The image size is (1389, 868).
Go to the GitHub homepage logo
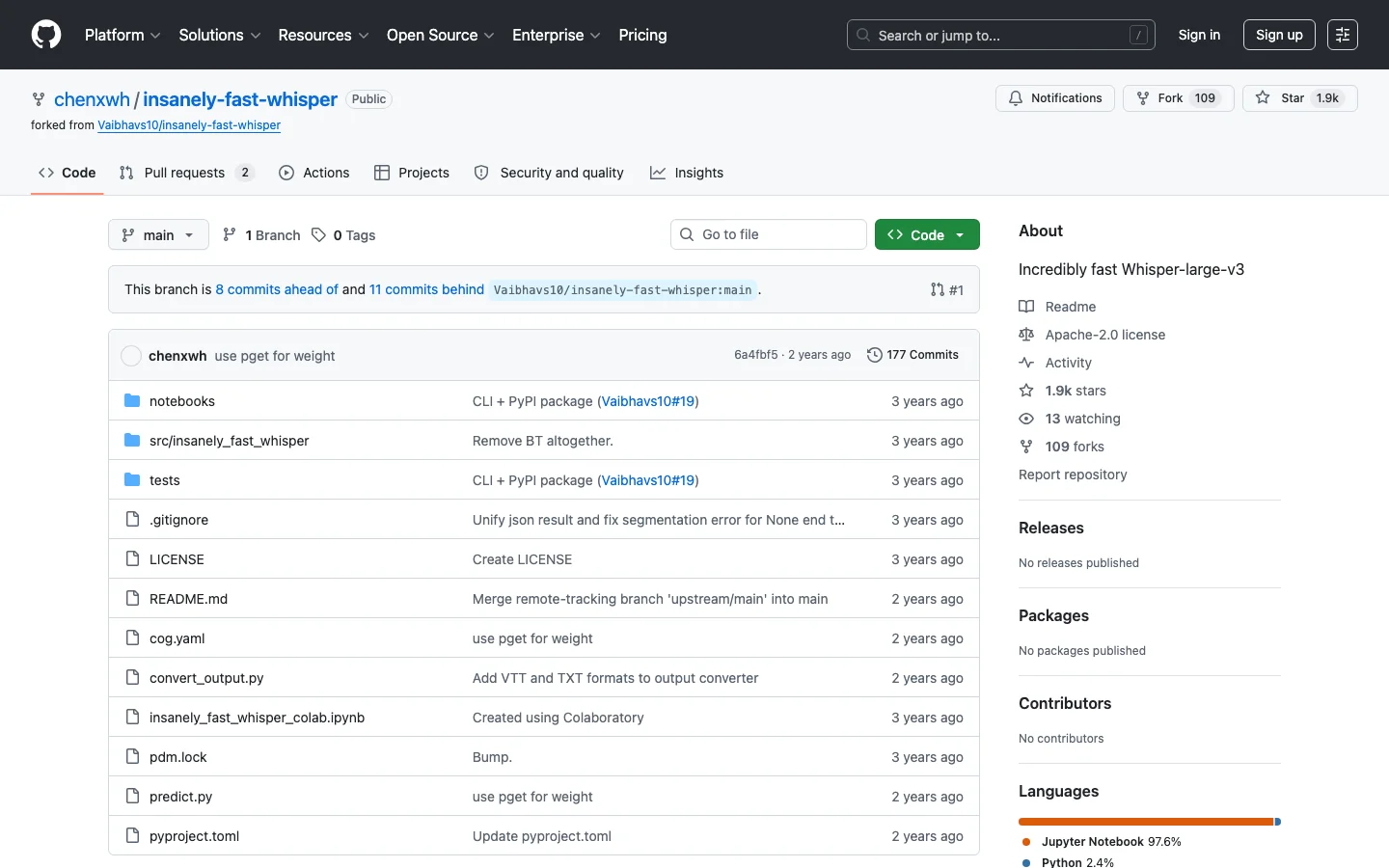tap(46, 35)
